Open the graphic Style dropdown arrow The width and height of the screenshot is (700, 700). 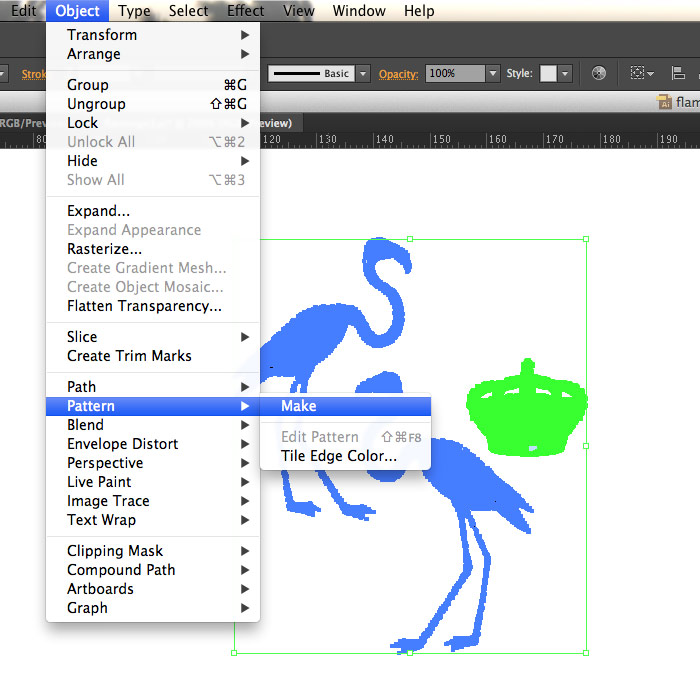(565, 73)
